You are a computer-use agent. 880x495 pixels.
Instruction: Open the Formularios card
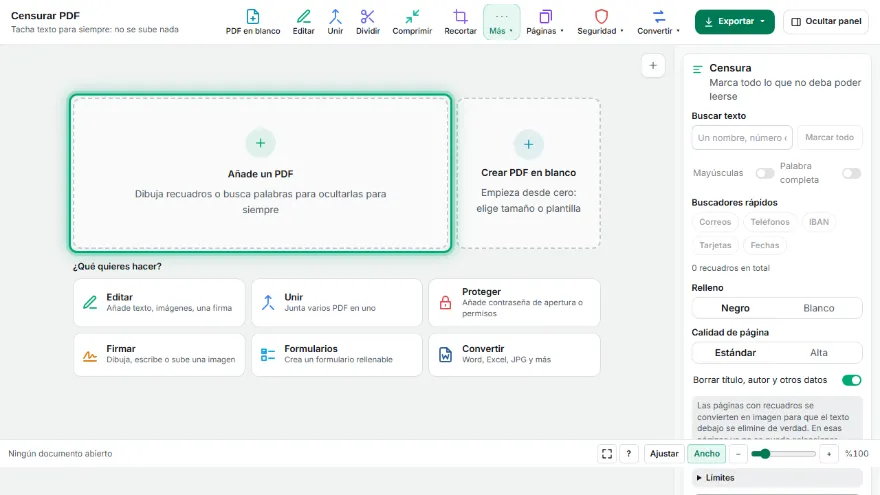click(x=337, y=354)
